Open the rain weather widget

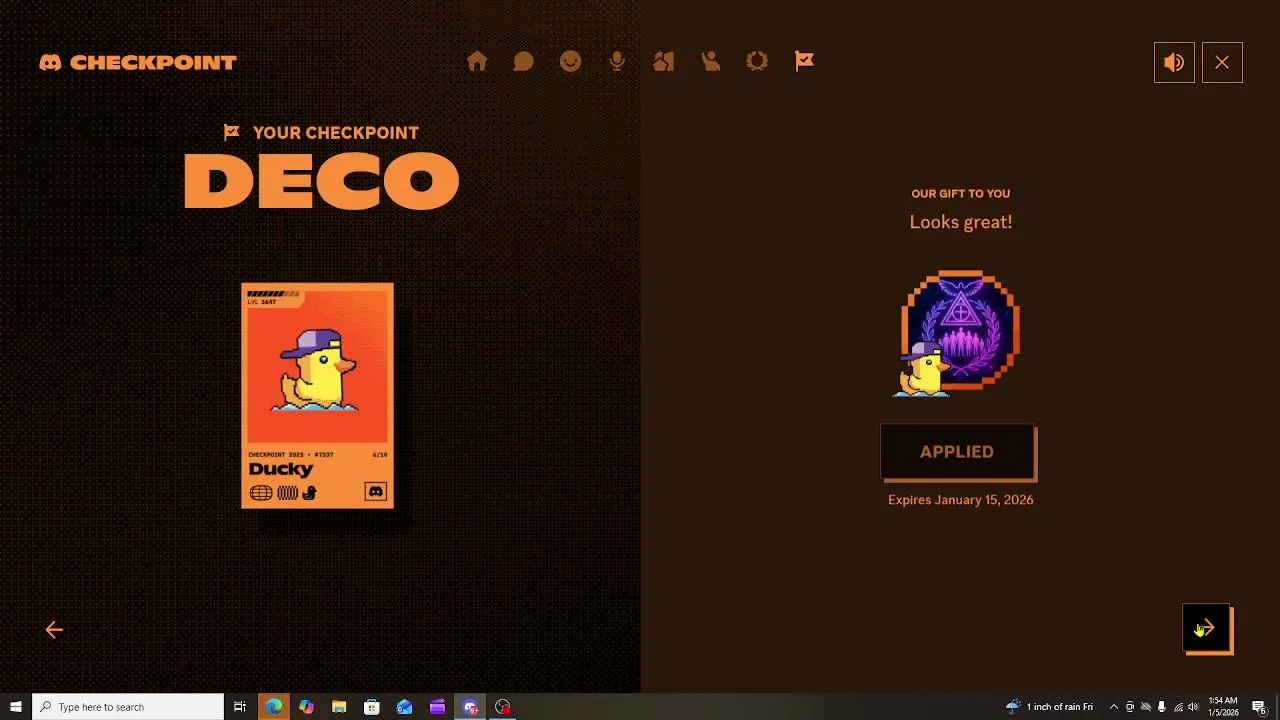click(x=1049, y=707)
